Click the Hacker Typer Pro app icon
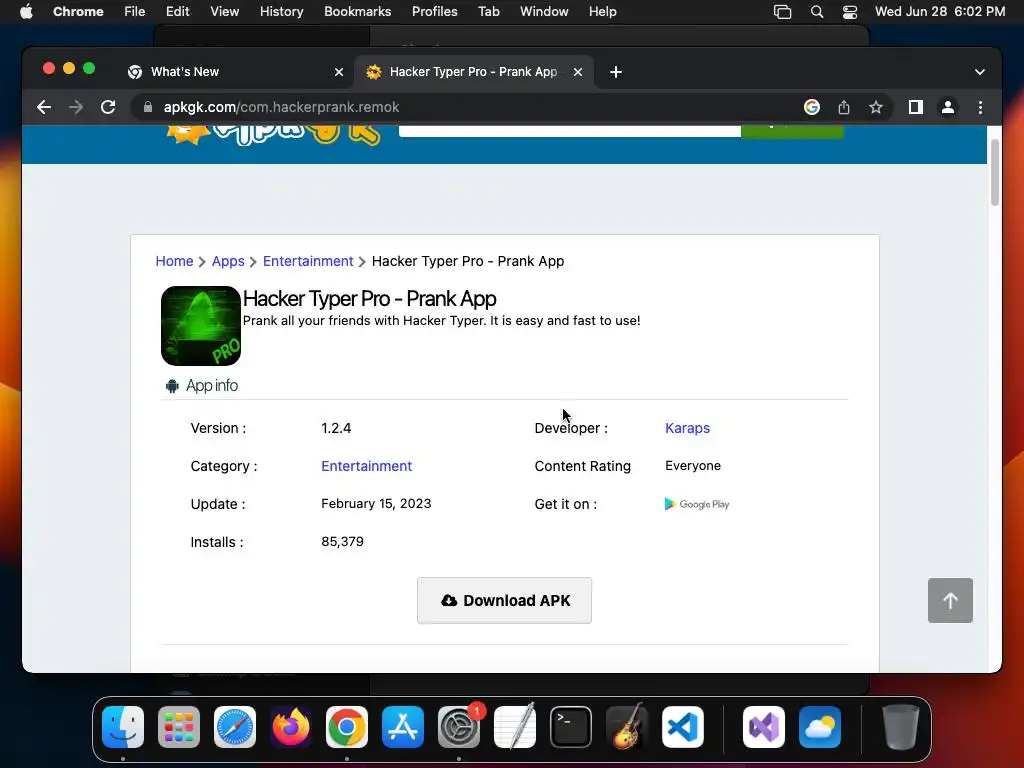Viewport: 1024px width, 768px height. coord(201,326)
